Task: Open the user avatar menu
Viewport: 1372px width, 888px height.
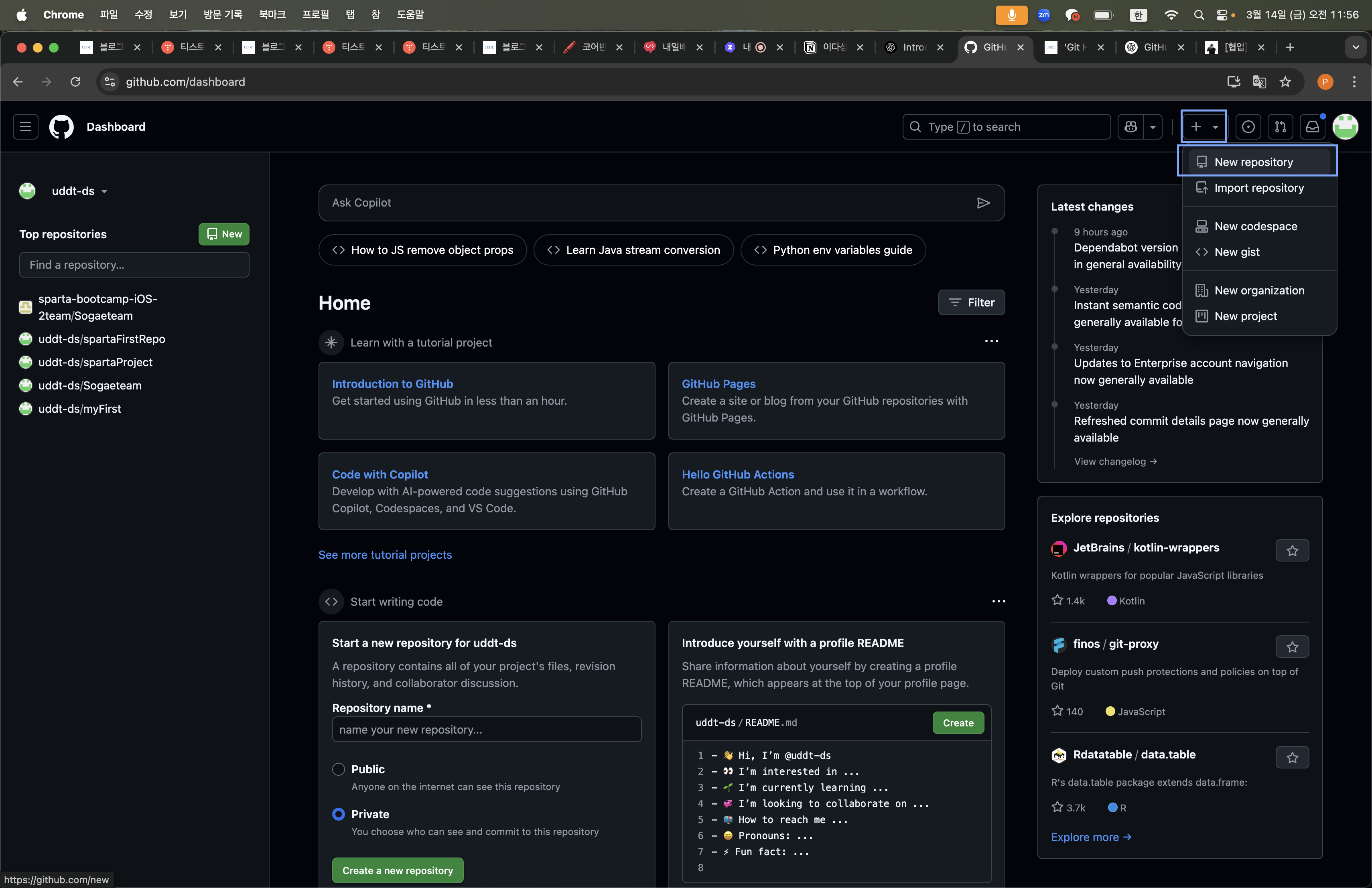Action: coord(1346,127)
